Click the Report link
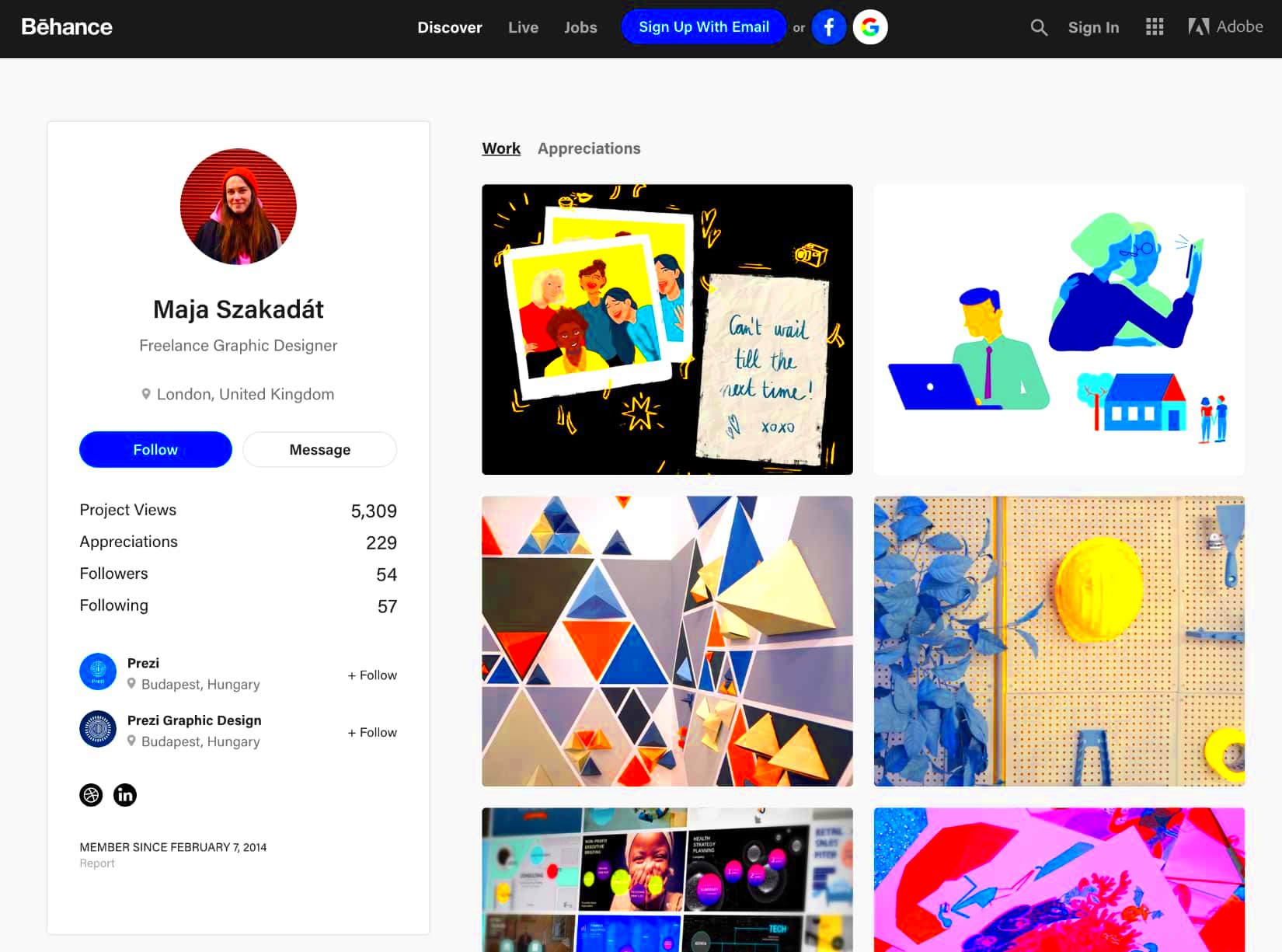 [x=96, y=863]
